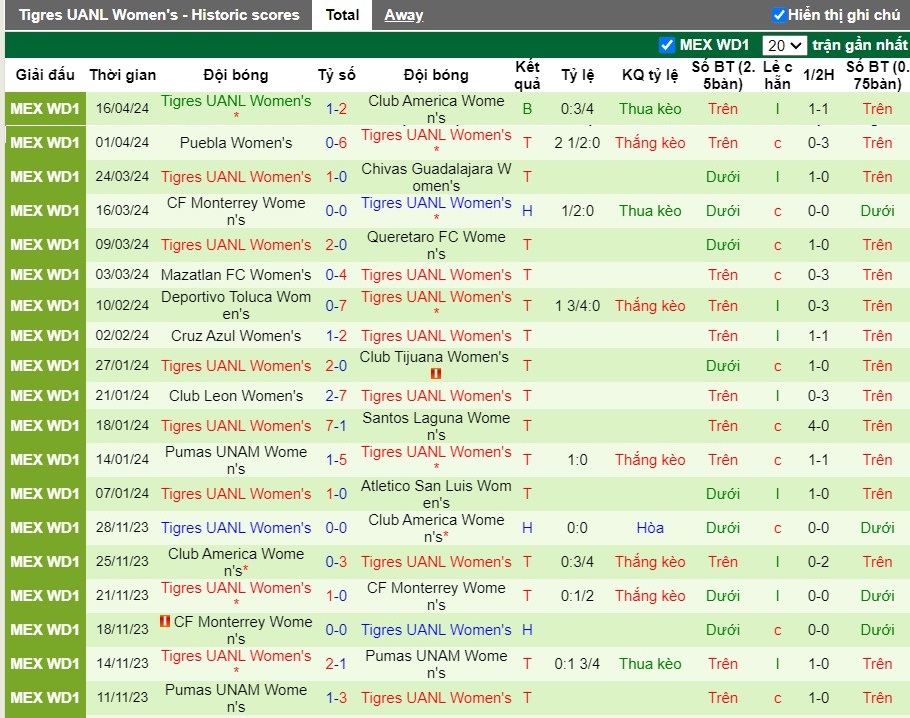
Task: Click MEX WD1 league cell for 01/04/24
Action: tap(45, 143)
